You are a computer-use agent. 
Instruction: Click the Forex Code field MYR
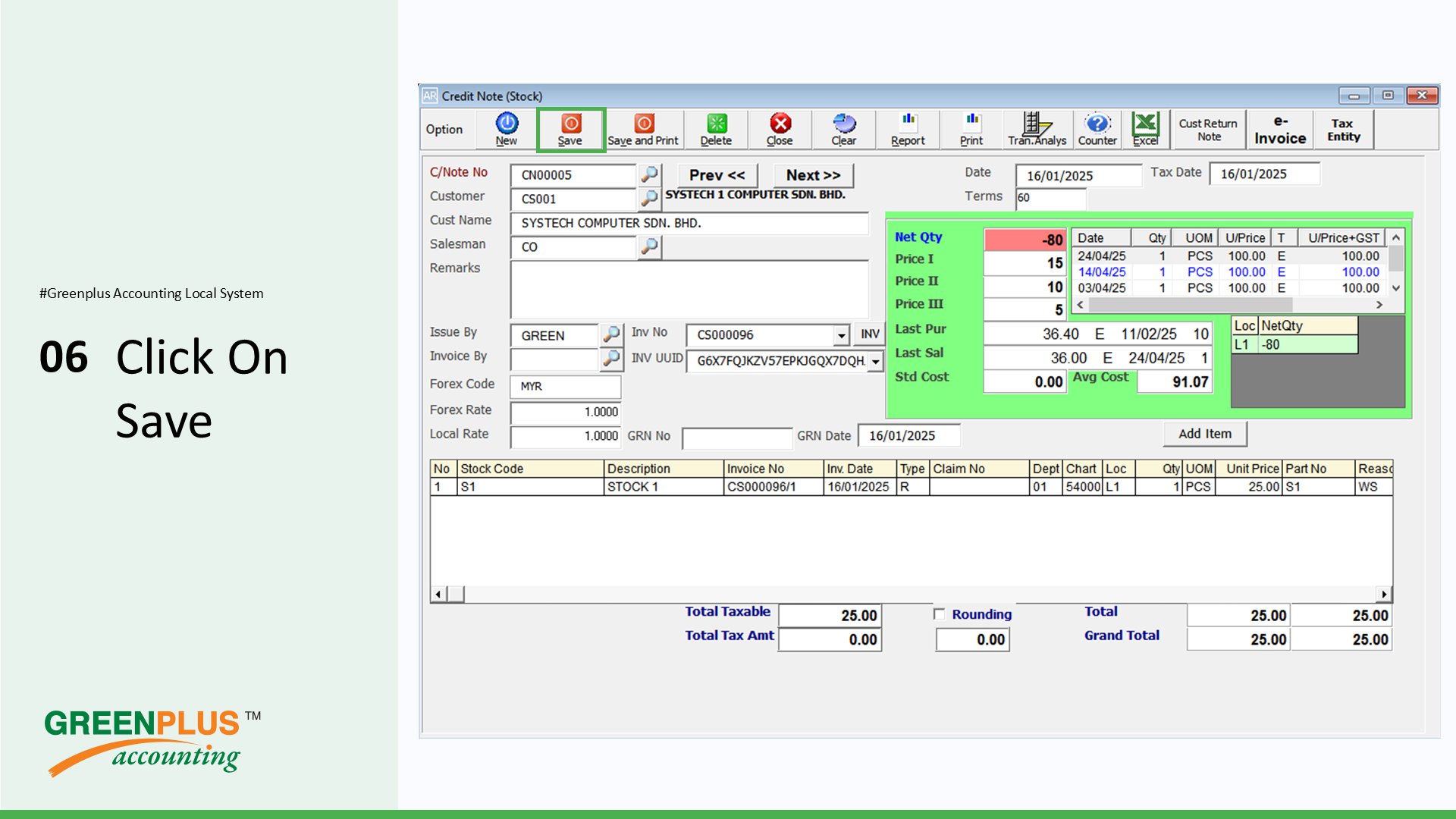pos(566,386)
